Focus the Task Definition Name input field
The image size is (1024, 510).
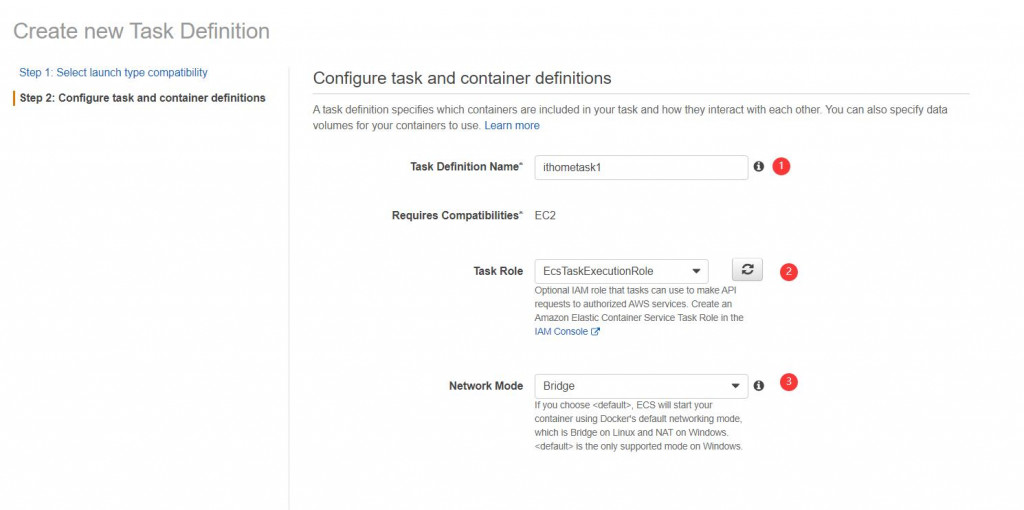pos(641,167)
